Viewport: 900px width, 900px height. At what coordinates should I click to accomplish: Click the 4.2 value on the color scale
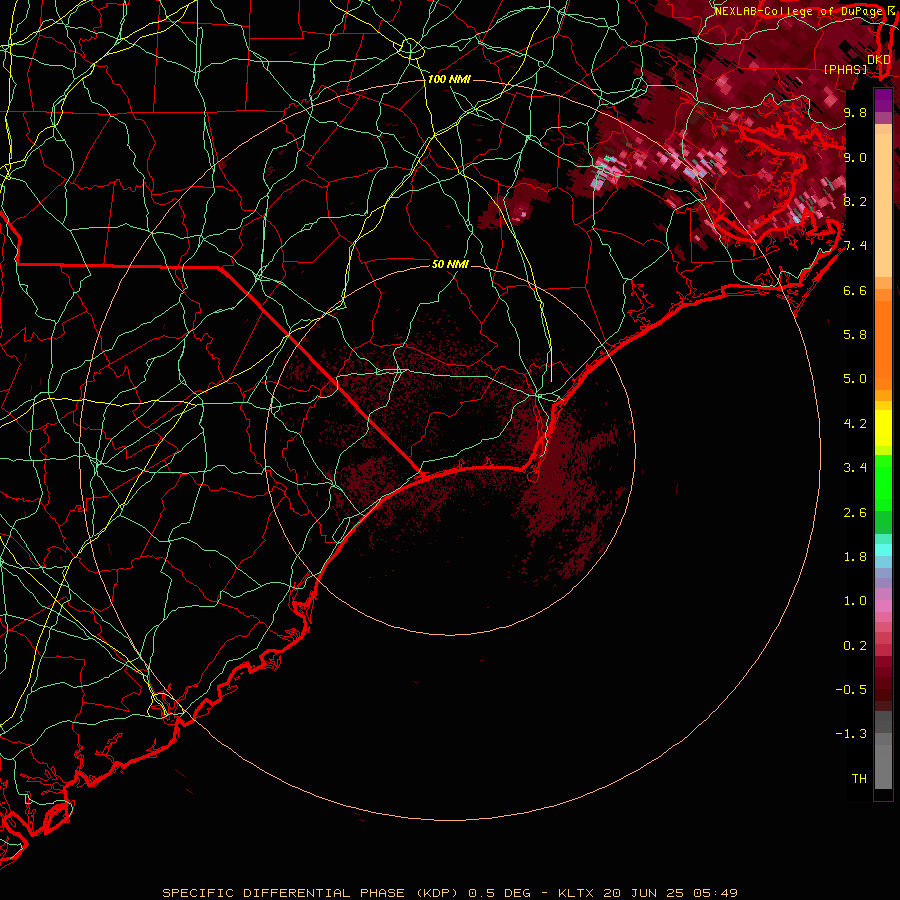click(x=855, y=424)
